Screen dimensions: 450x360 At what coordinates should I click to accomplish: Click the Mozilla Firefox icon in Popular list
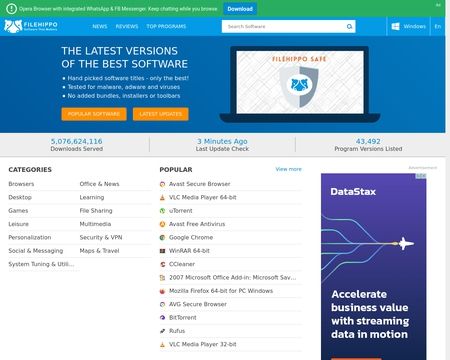pos(162,291)
